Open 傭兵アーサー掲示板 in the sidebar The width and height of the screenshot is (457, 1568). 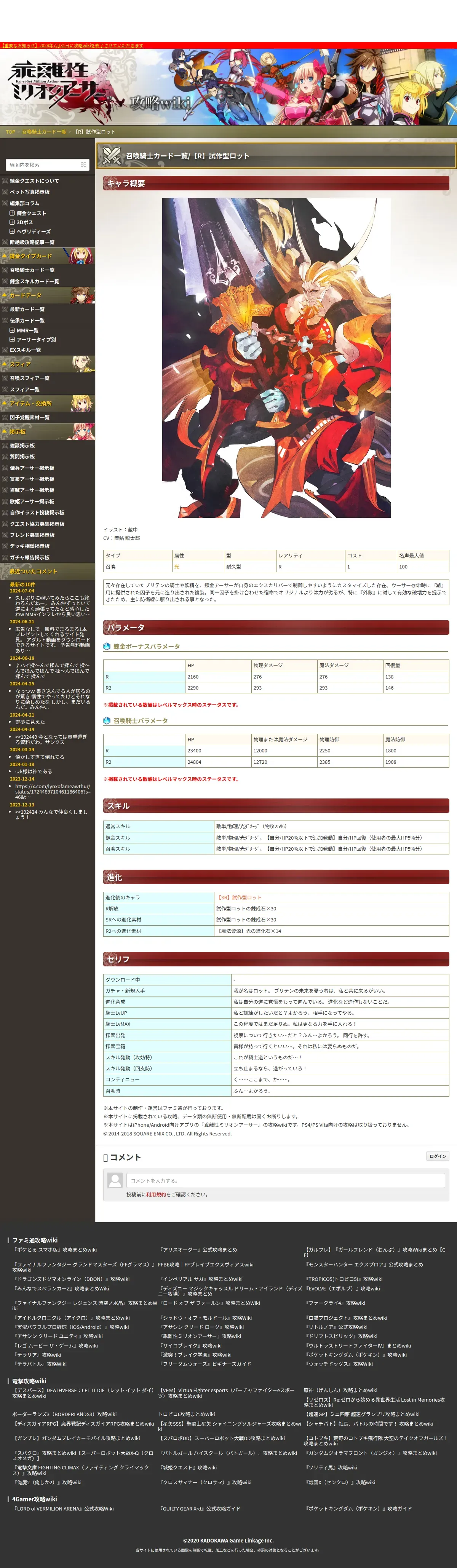(32, 468)
